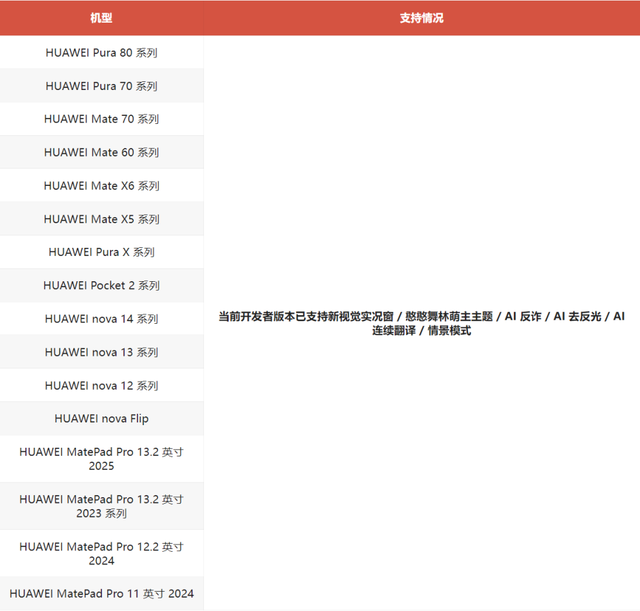Select the HUAWEI Mate 70 系列 row
This screenshot has height=611, width=640.
pyautogui.click(x=101, y=119)
